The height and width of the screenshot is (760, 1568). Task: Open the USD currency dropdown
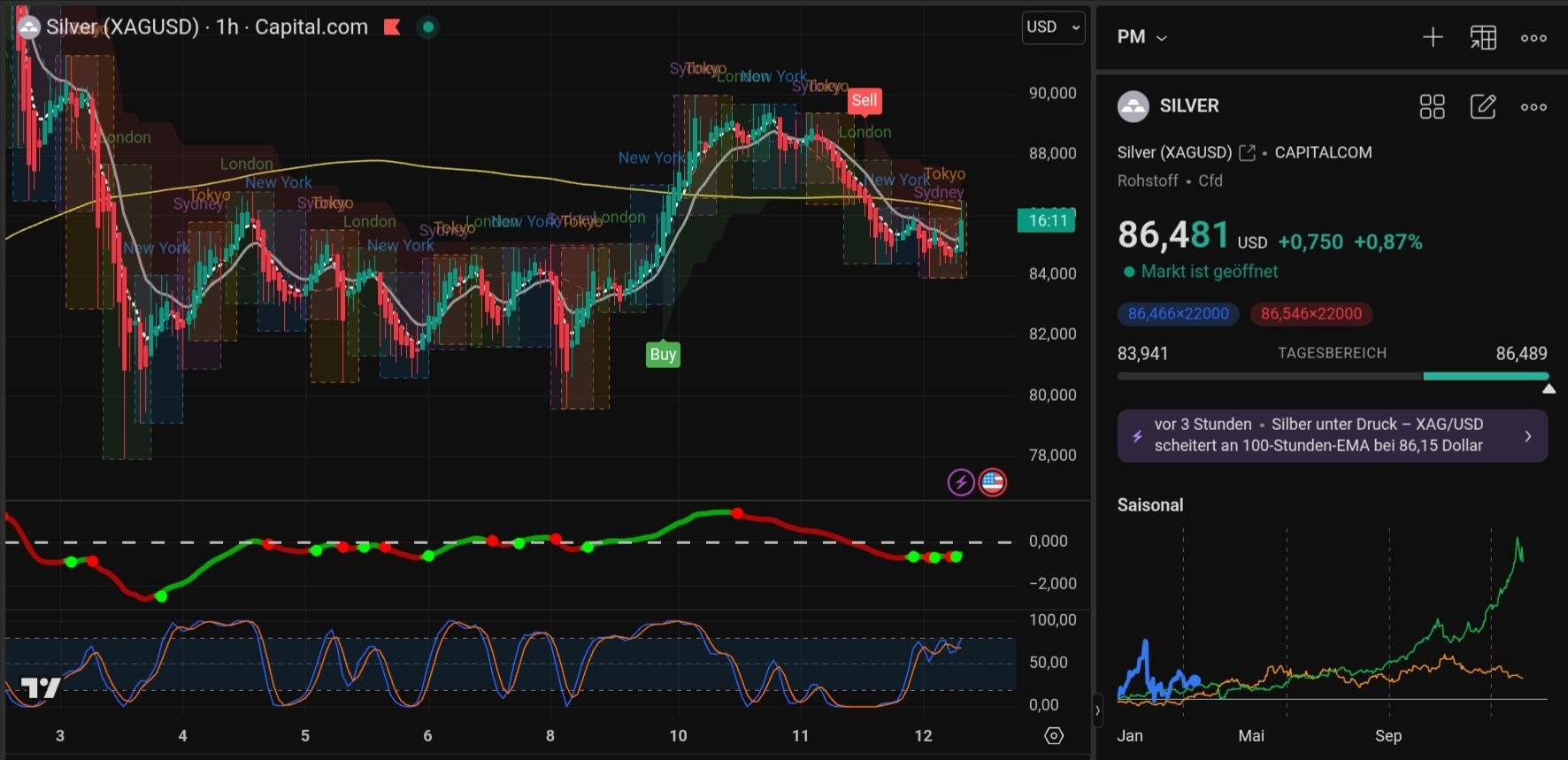point(1053,27)
